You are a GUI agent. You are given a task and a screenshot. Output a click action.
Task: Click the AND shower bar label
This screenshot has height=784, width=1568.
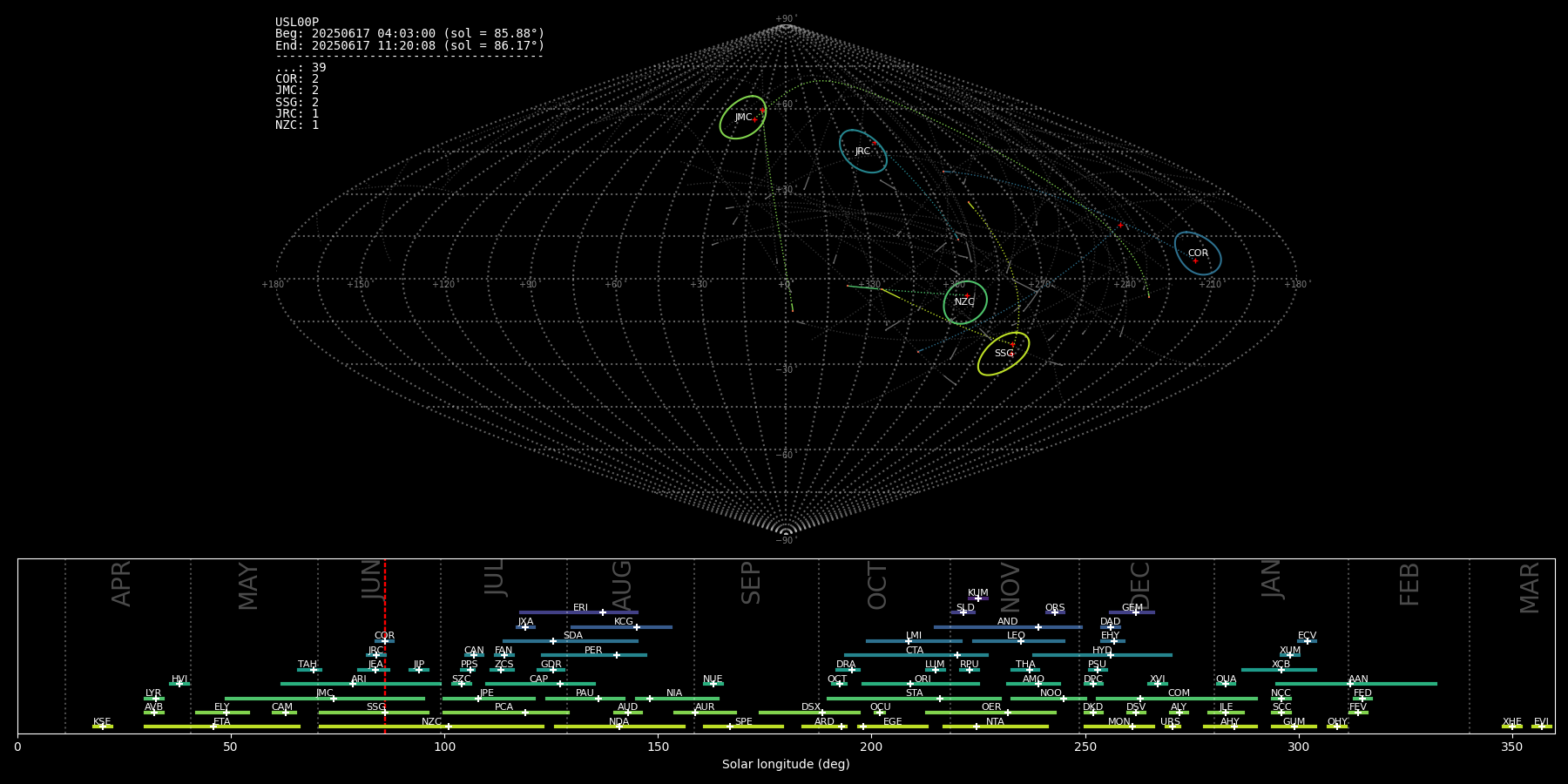click(x=1008, y=622)
